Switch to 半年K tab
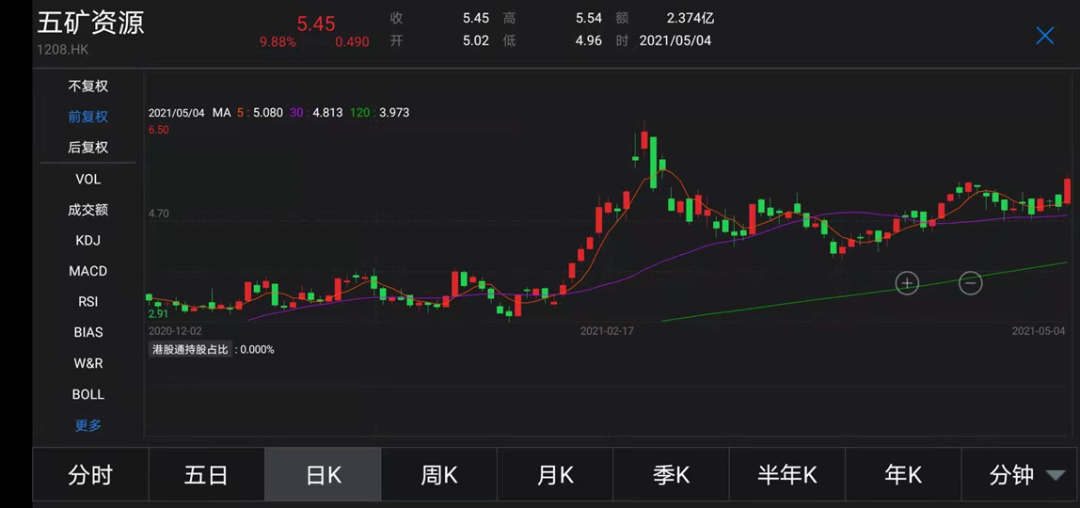Viewport: 1080px width, 508px height. point(787,474)
